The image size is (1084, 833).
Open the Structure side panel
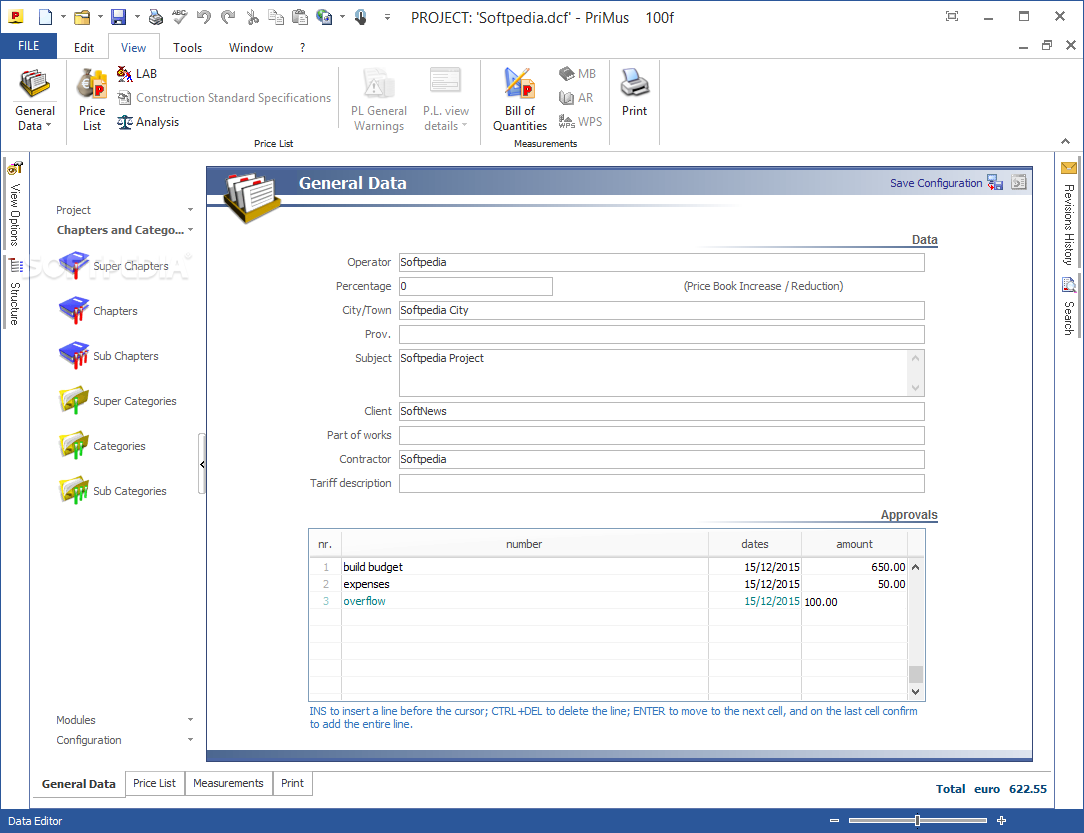(15, 292)
